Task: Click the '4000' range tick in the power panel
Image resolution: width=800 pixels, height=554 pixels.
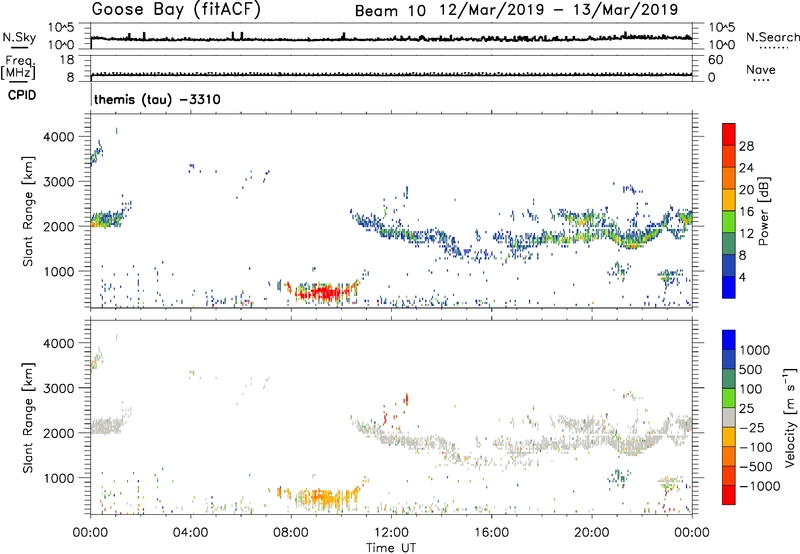Action: coord(58,137)
